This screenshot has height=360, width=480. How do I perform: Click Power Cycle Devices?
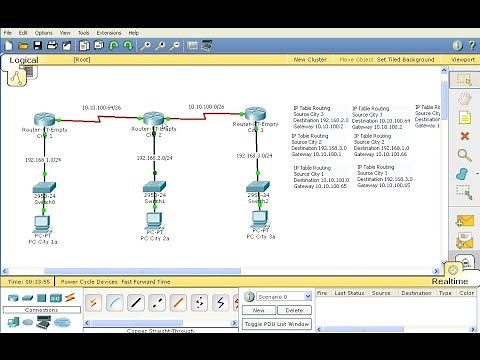click(x=89, y=282)
